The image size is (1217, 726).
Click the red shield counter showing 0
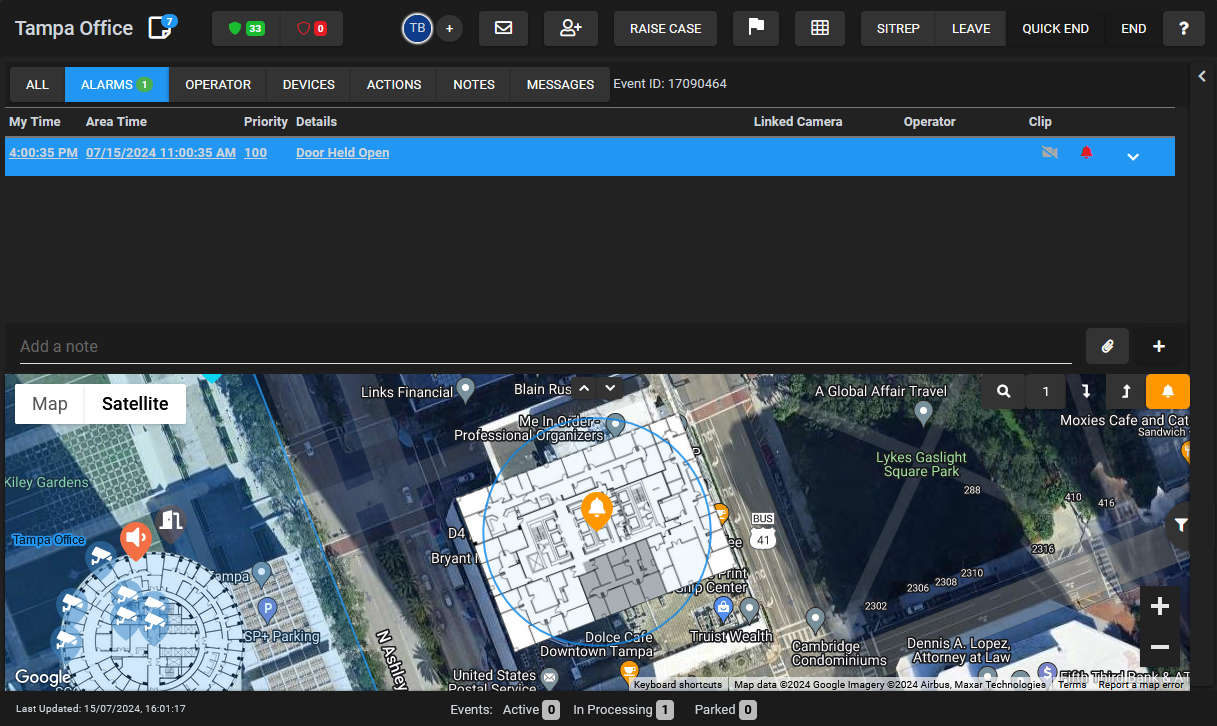coord(311,29)
